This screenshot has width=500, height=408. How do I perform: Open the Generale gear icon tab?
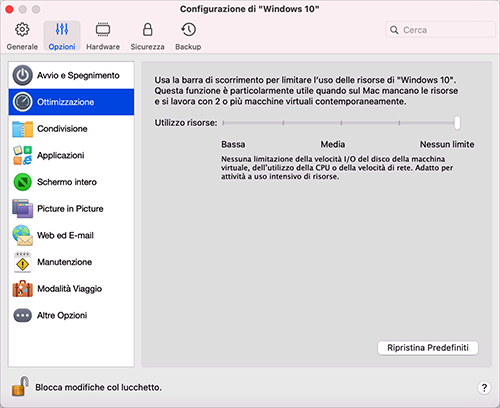[22, 30]
